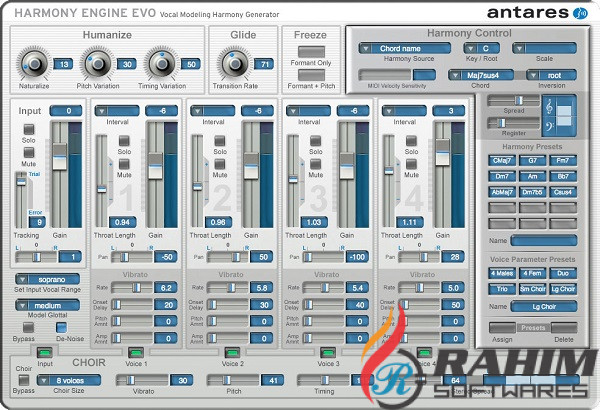The width and height of the screenshot is (600, 410).
Task: Toggle the Formant + Pitch freeze button
Action: [311, 75]
